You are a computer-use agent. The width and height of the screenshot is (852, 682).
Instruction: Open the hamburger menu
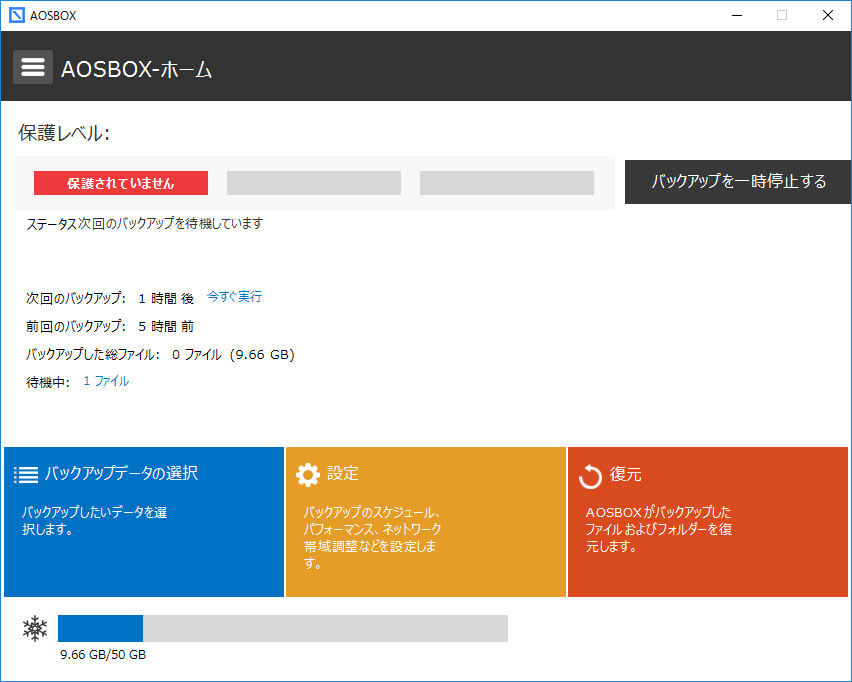pyautogui.click(x=33, y=67)
